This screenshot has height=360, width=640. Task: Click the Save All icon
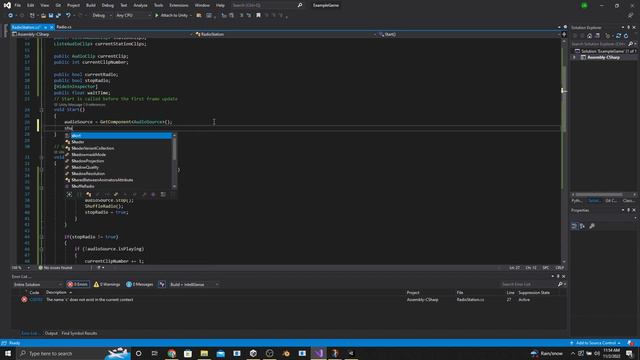click(58, 16)
